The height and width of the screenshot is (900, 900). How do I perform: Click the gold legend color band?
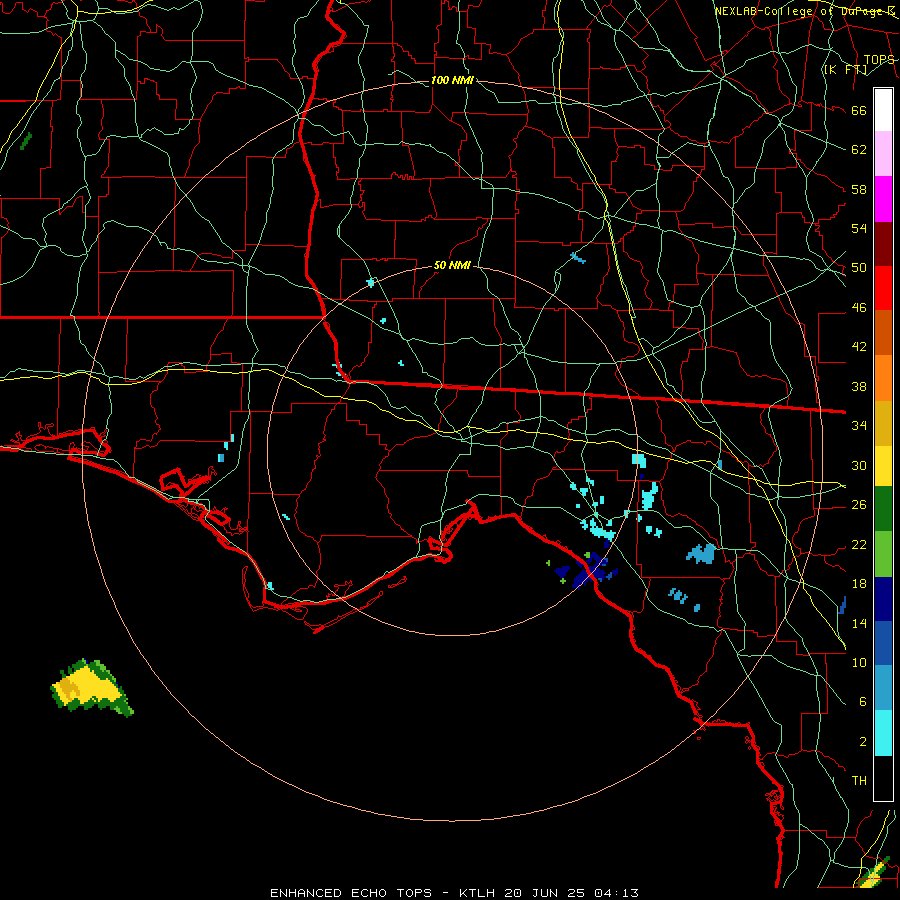(x=883, y=423)
